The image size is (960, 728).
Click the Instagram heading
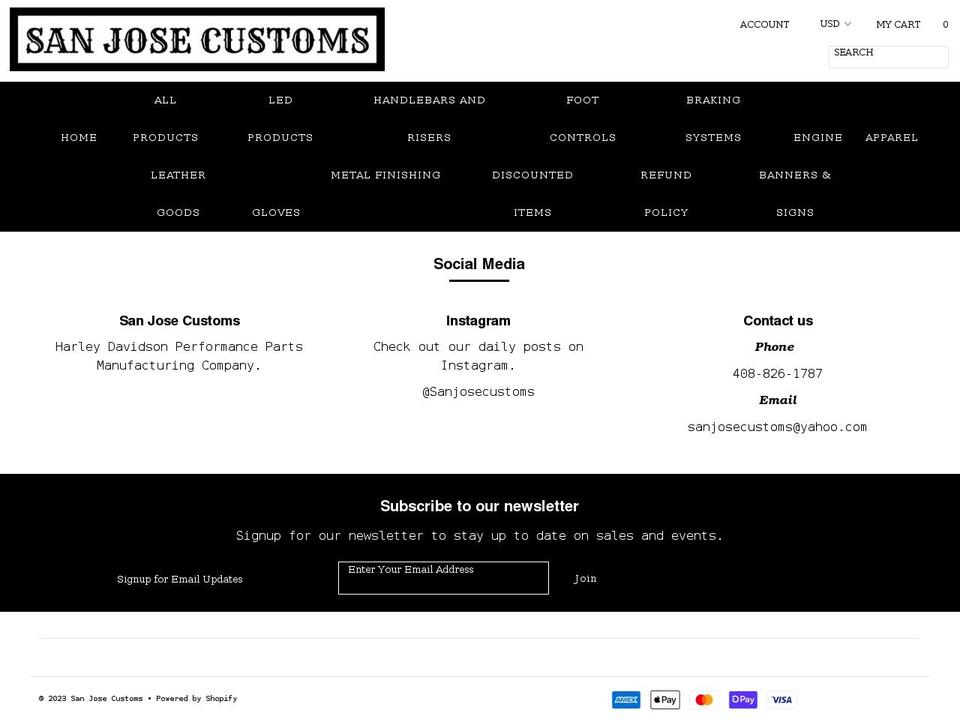(478, 321)
